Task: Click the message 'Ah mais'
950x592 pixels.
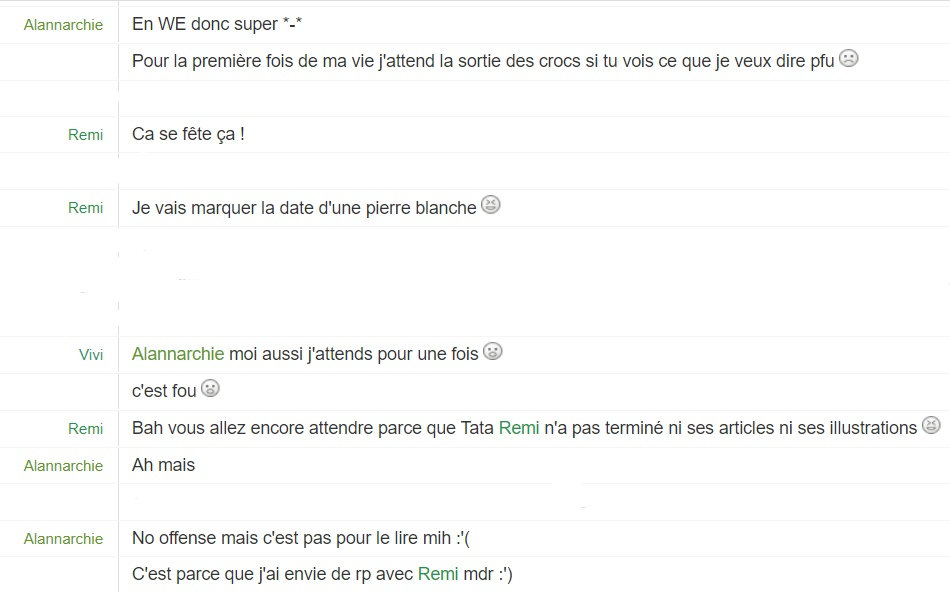Action: [x=164, y=465]
